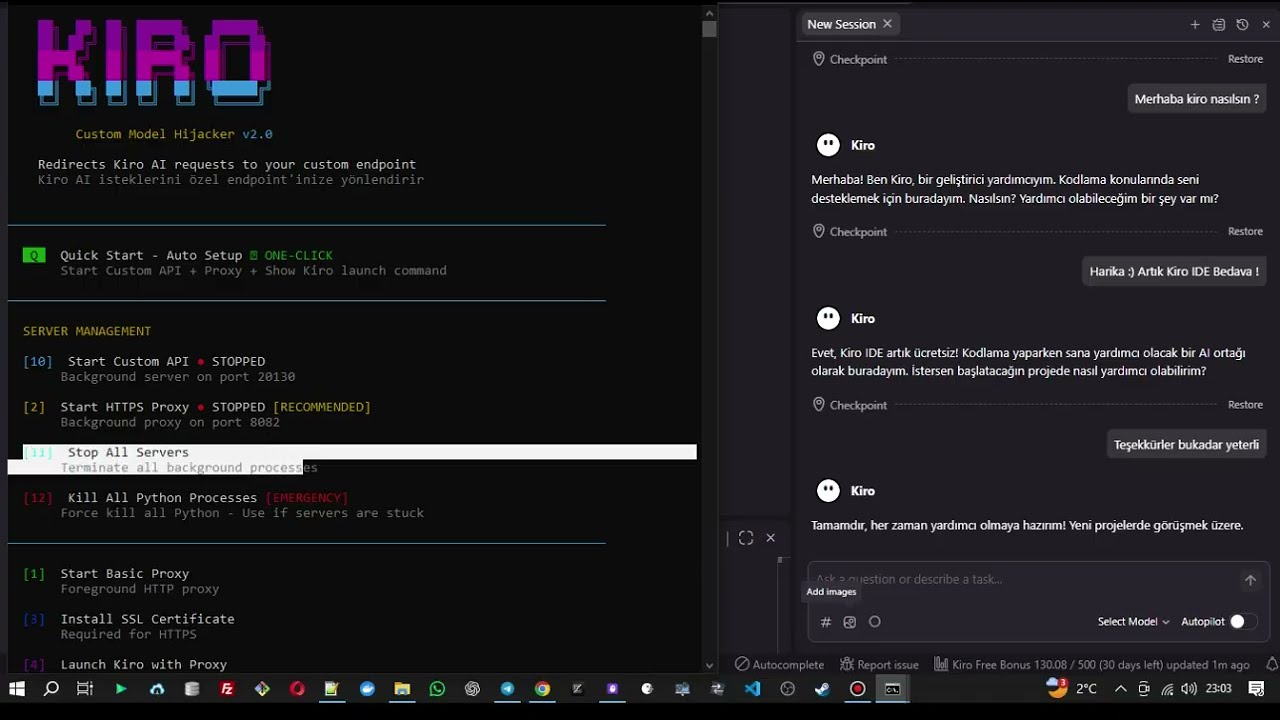The height and width of the screenshot is (720, 1280).
Task: Open Steam from taskbar
Action: [822, 689]
